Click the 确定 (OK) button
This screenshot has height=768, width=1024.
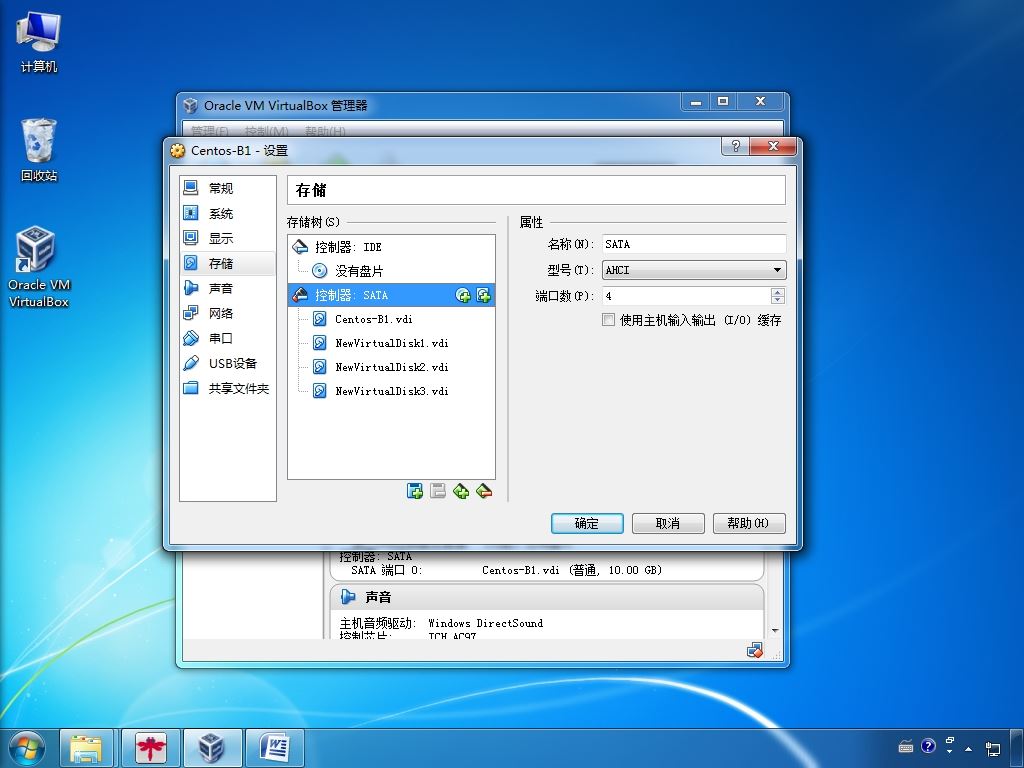tap(587, 523)
